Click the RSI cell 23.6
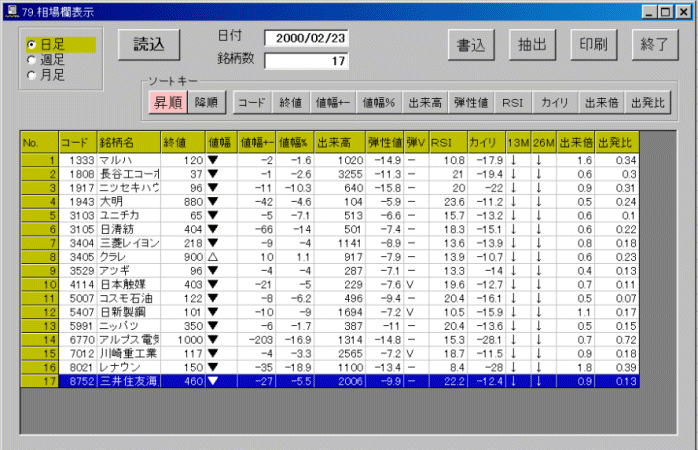 click(448, 202)
